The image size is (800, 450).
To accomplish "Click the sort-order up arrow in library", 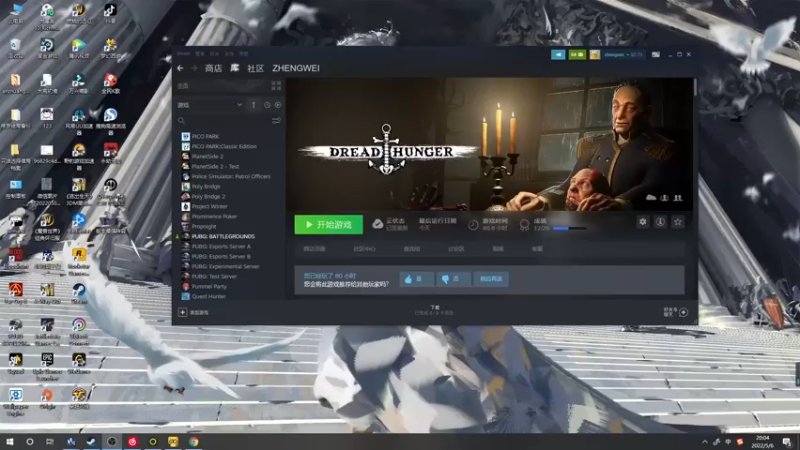I will [254, 105].
